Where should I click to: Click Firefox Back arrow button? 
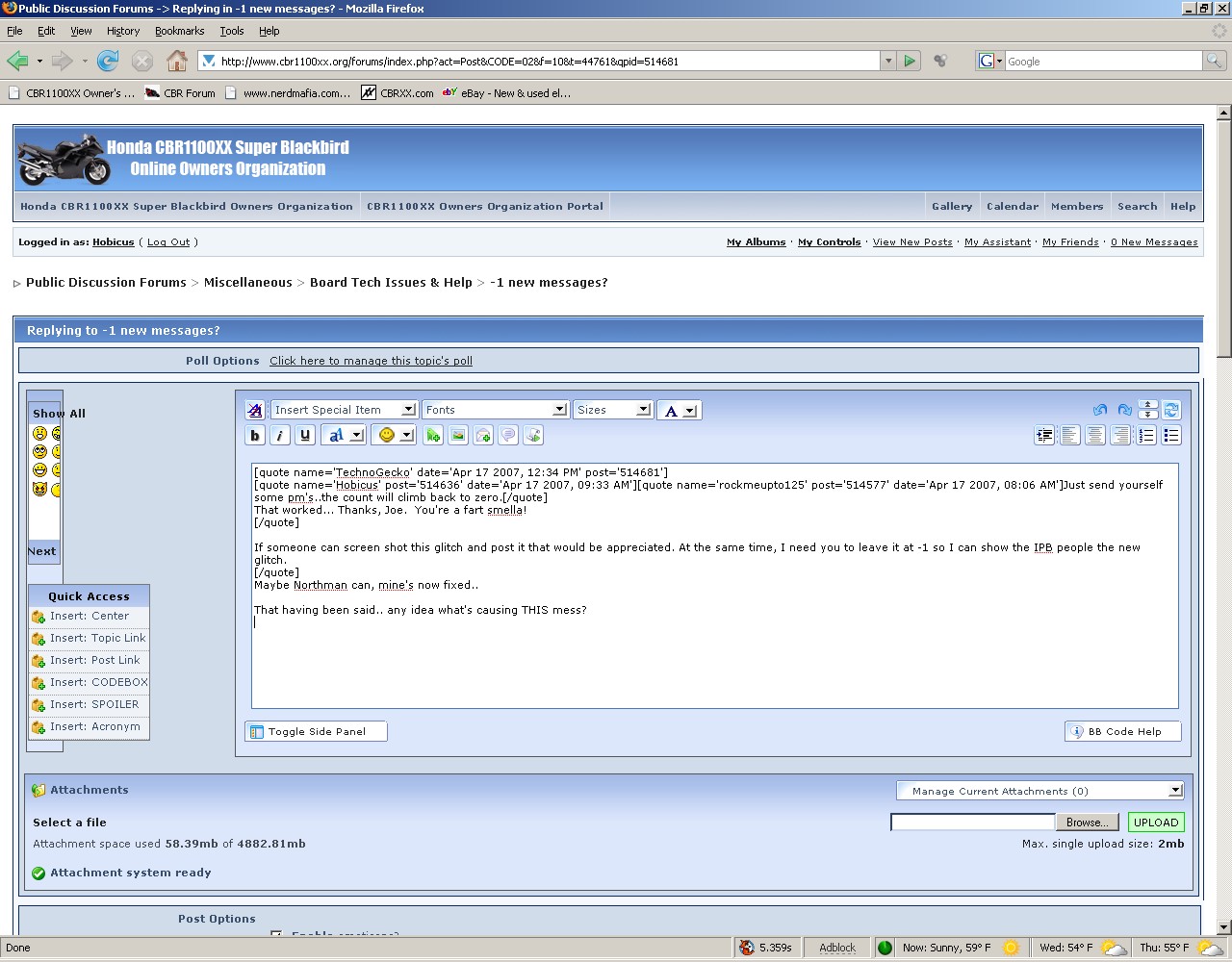17,61
